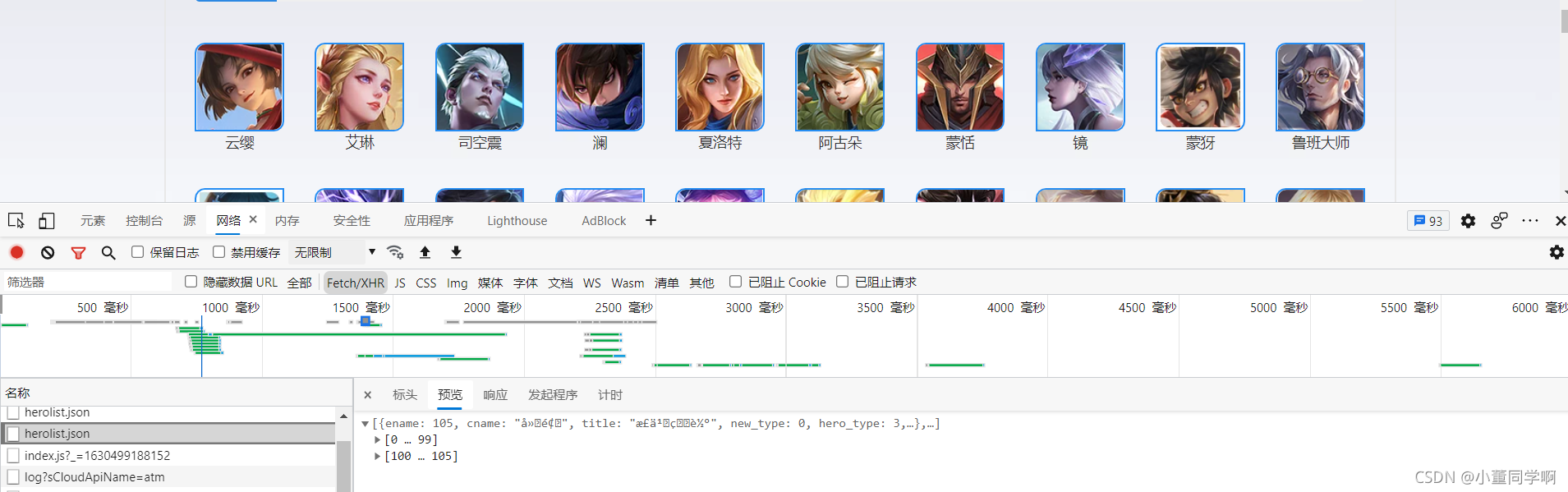Open network panel settings gear
This screenshot has width=1568, height=492.
pos(1557,252)
